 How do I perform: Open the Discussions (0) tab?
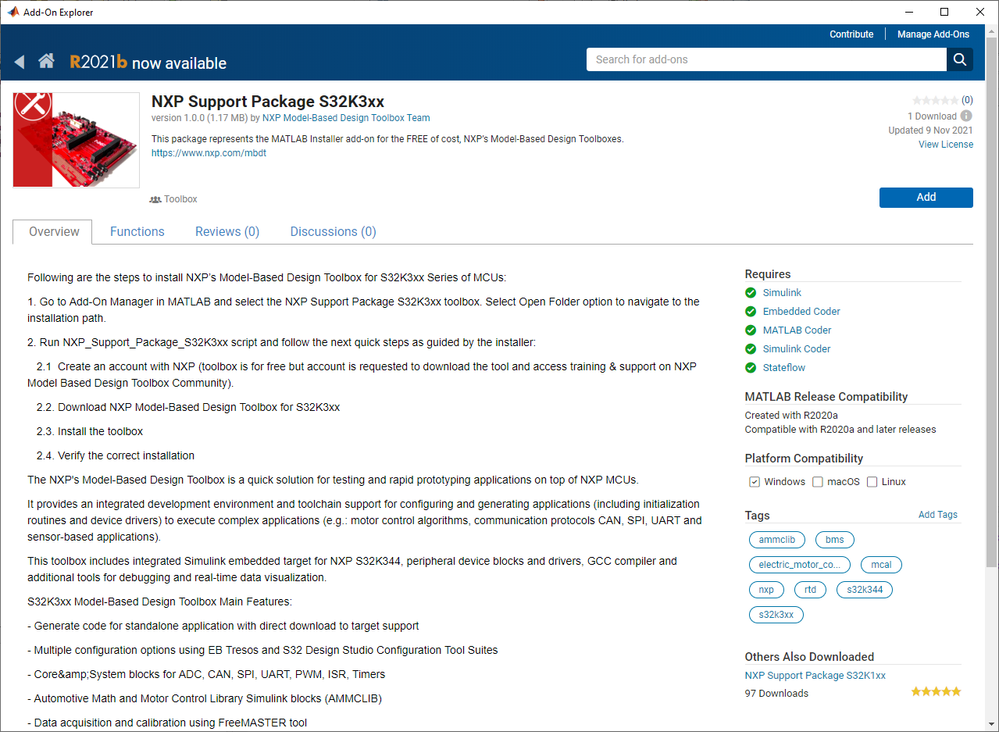pos(333,232)
